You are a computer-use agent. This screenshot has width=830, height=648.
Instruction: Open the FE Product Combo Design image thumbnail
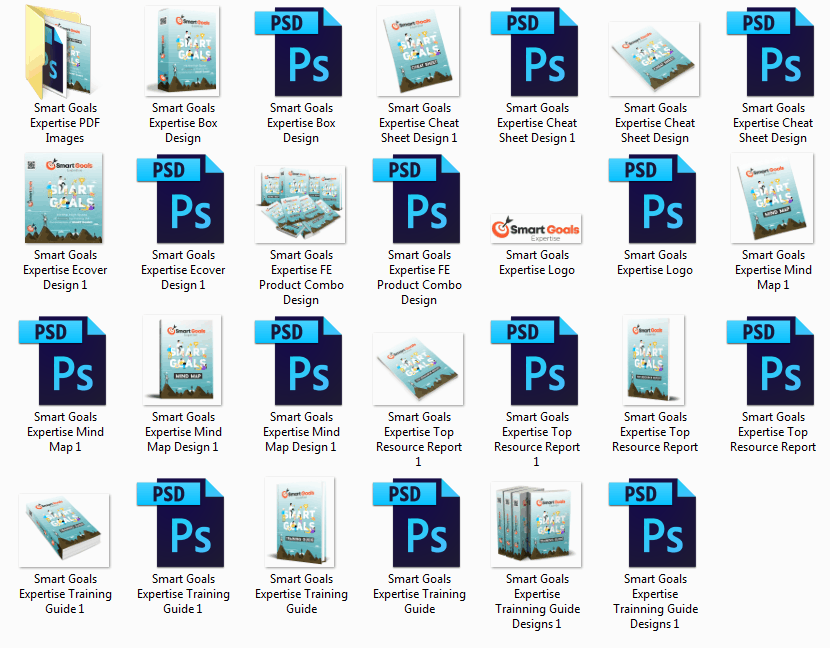point(301,204)
